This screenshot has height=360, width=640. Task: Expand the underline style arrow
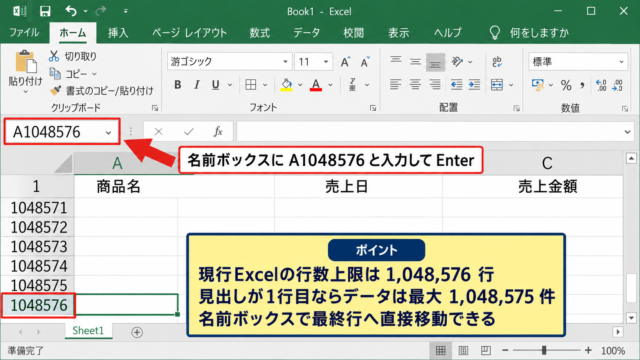pyautogui.click(x=230, y=85)
